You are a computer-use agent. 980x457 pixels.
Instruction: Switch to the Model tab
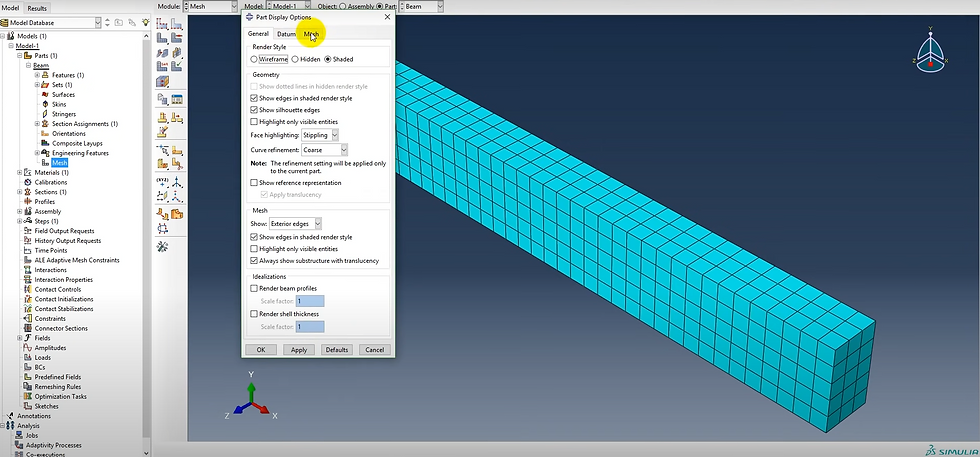point(12,8)
